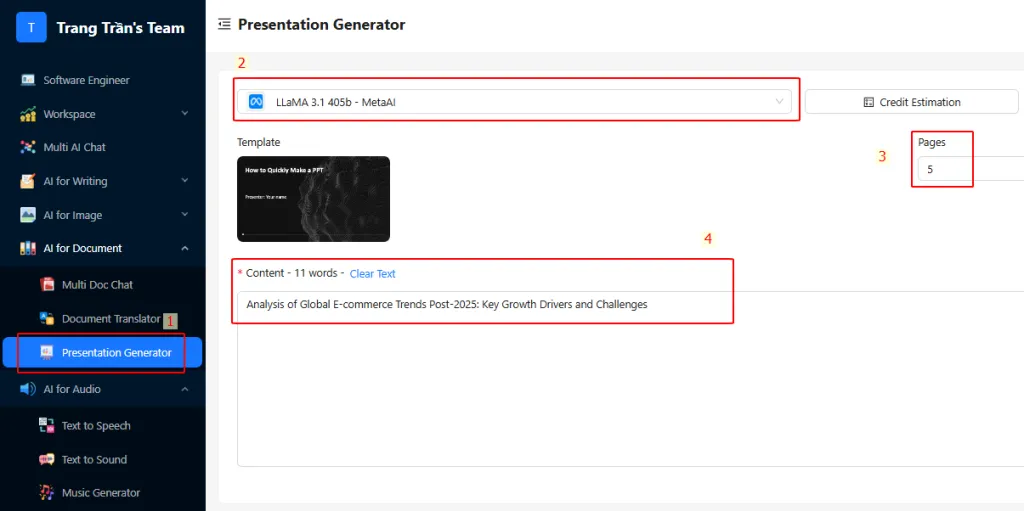Click the AI for Image picture icon
Viewport: 1024px width, 511px height.
pos(27,215)
